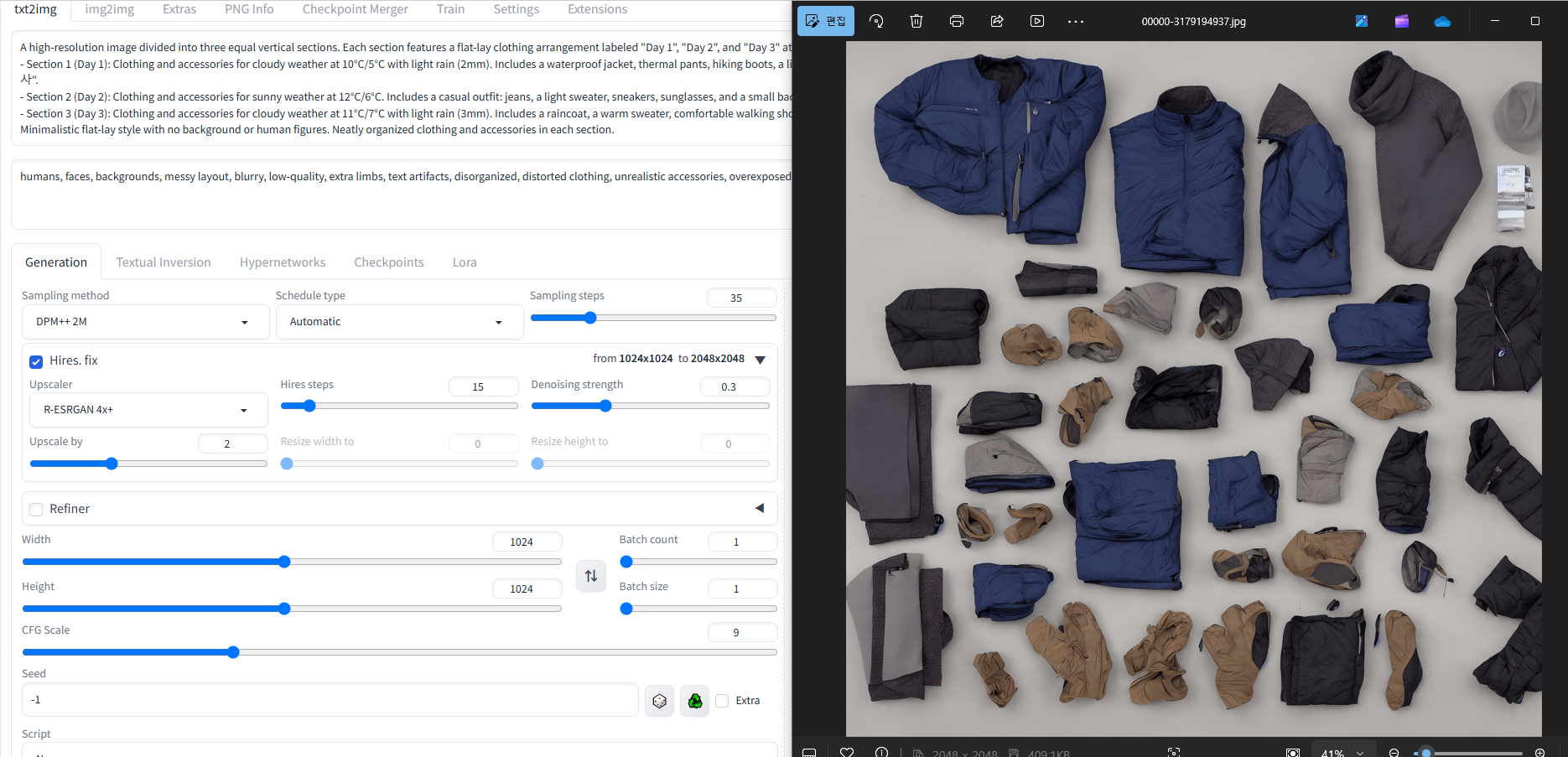The width and height of the screenshot is (1568, 757).
Task: Rotate the image in Photos viewer
Action: tap(876, 21)
